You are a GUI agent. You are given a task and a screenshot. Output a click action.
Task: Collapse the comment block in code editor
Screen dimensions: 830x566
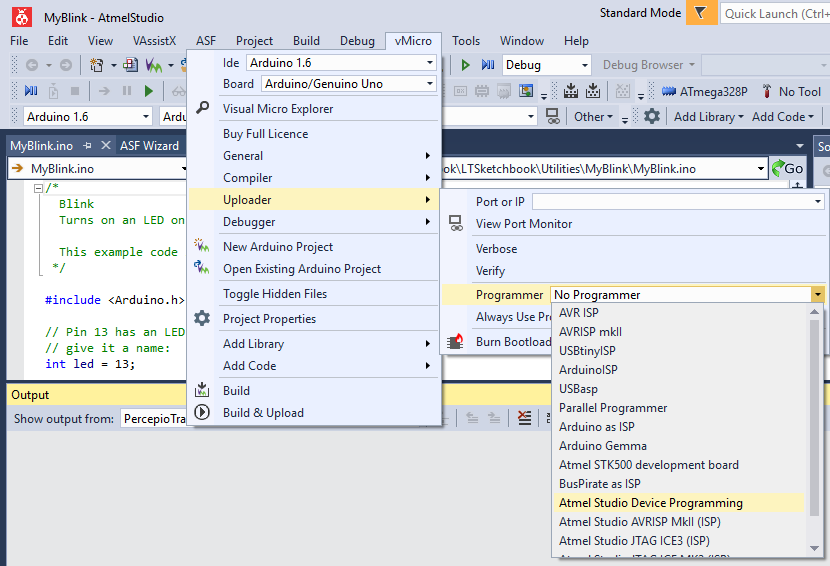coord(38,188)
